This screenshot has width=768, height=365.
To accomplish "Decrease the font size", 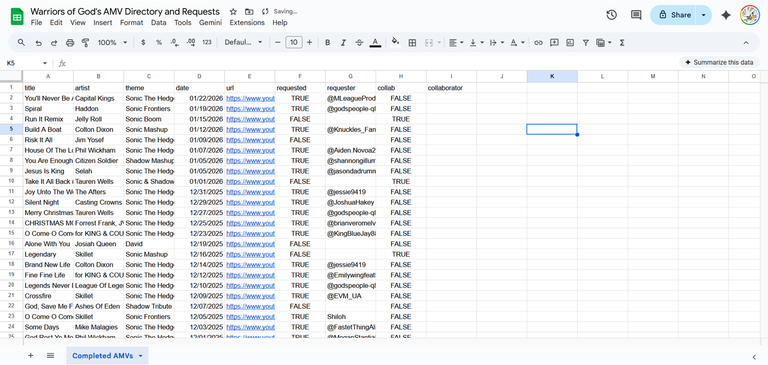I will (x=278, y=43).
